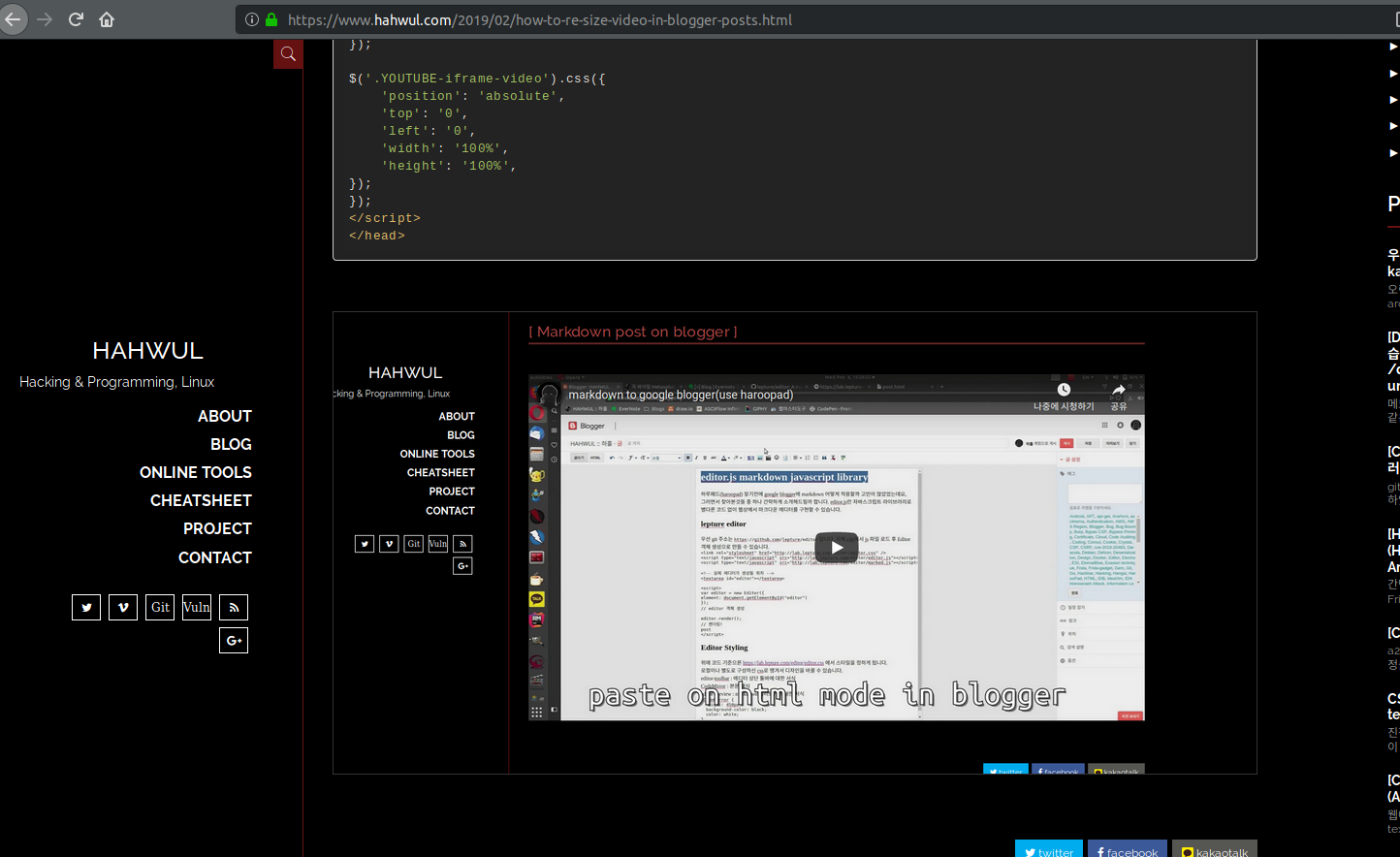
Task: Expand the lowest triangle arrow above the right sidebar heading
Action: pos(1393,152)
